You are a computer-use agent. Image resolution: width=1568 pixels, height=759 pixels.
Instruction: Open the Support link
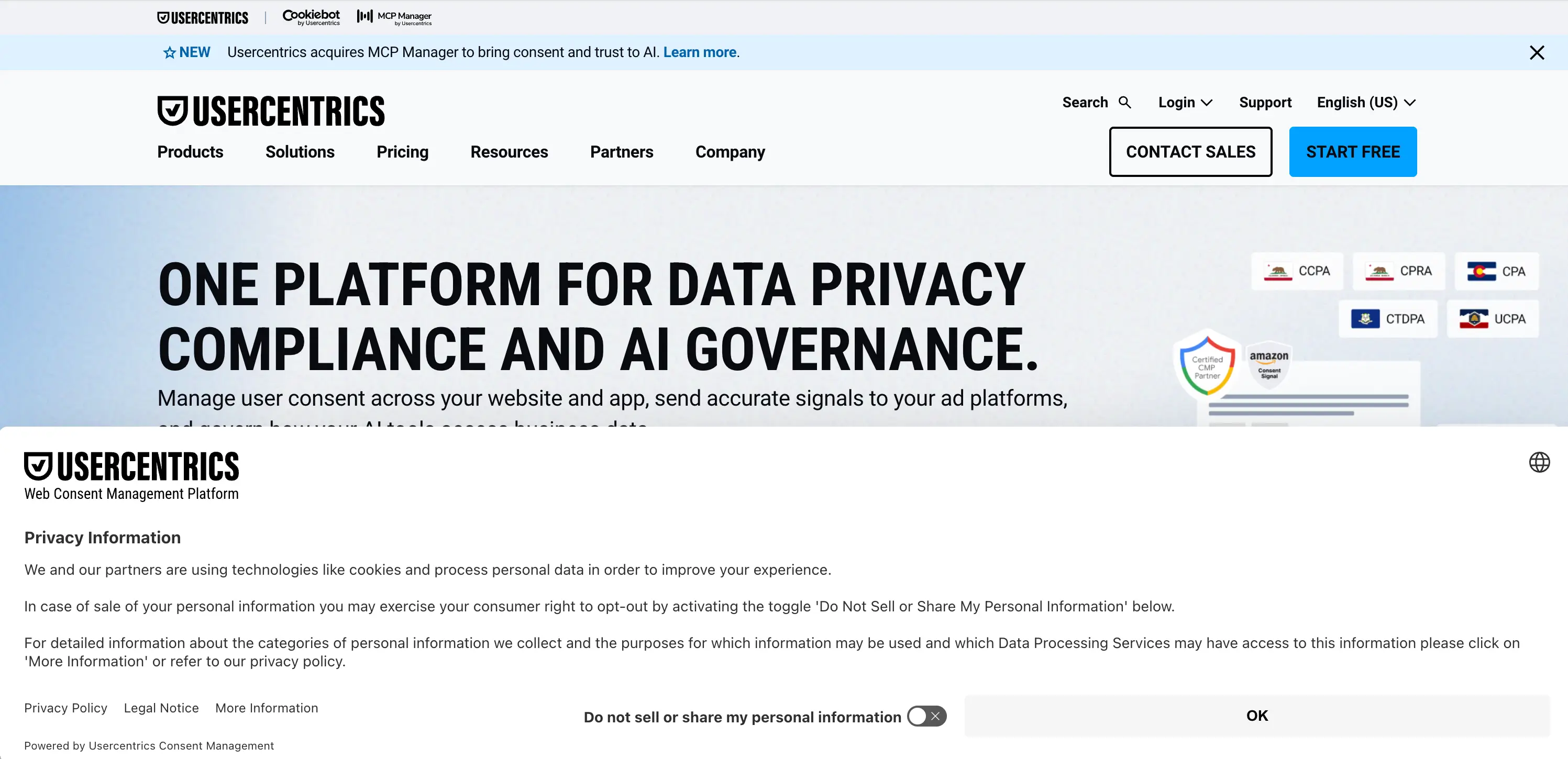pyautogui.click(x=1265, y=102)
